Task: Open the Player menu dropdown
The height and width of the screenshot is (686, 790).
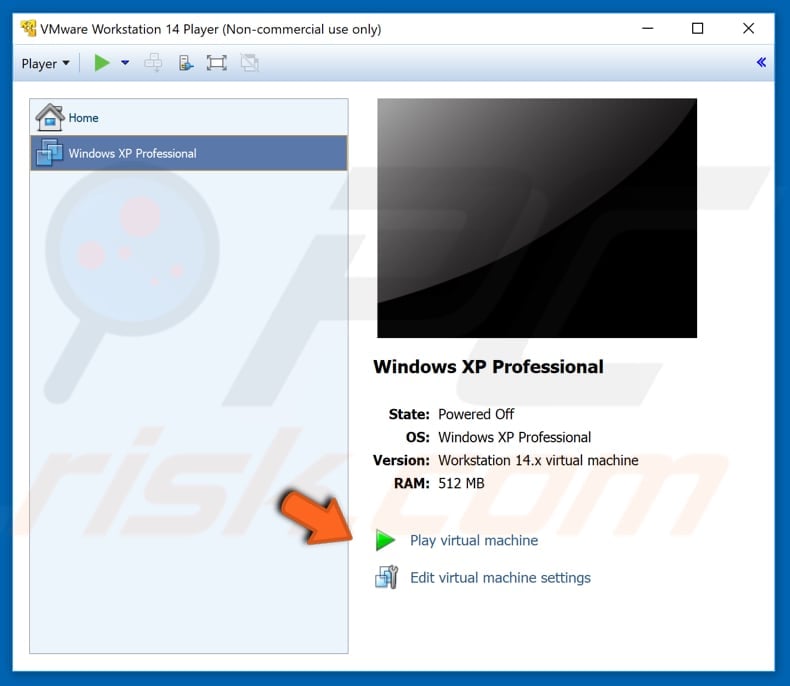Action: (x=45, y=63)
